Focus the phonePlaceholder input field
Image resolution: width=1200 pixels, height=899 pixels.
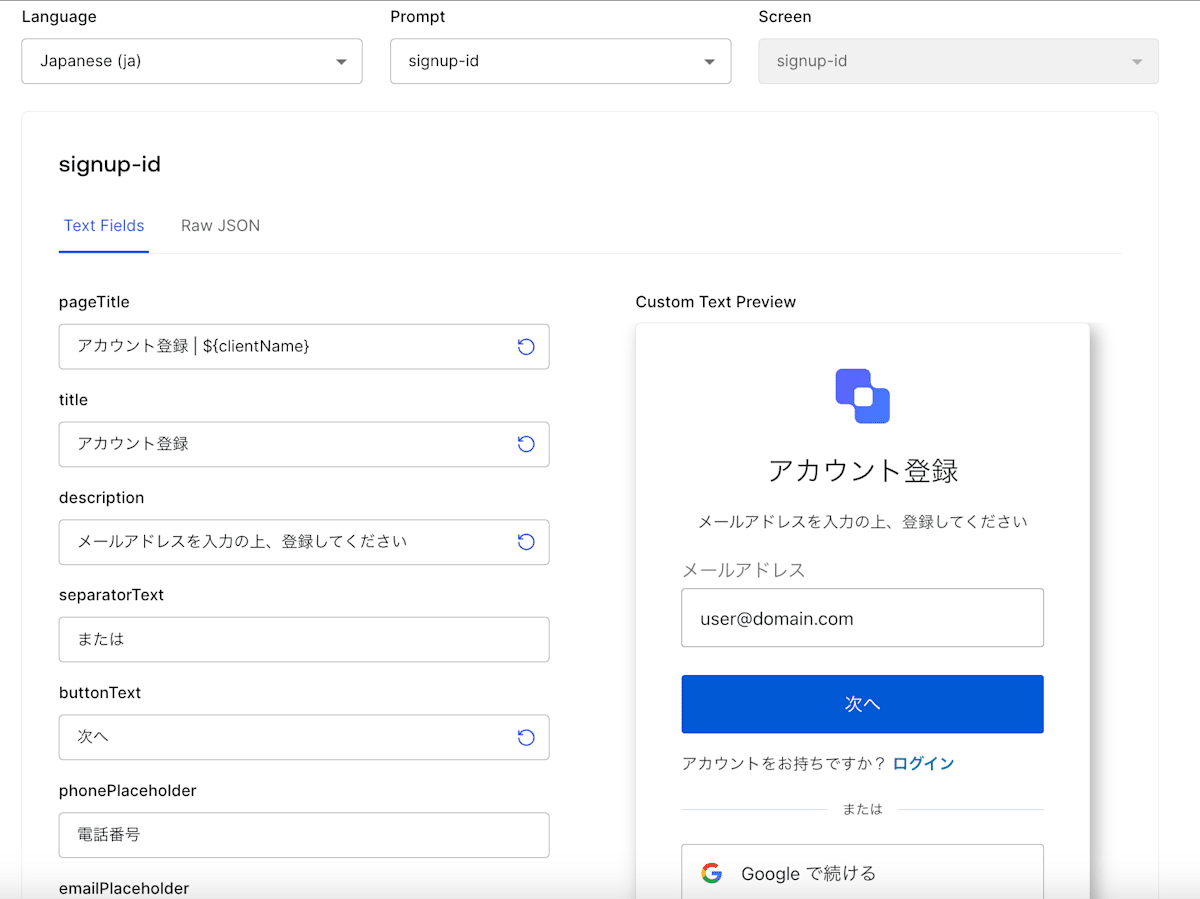click(304, 835)
